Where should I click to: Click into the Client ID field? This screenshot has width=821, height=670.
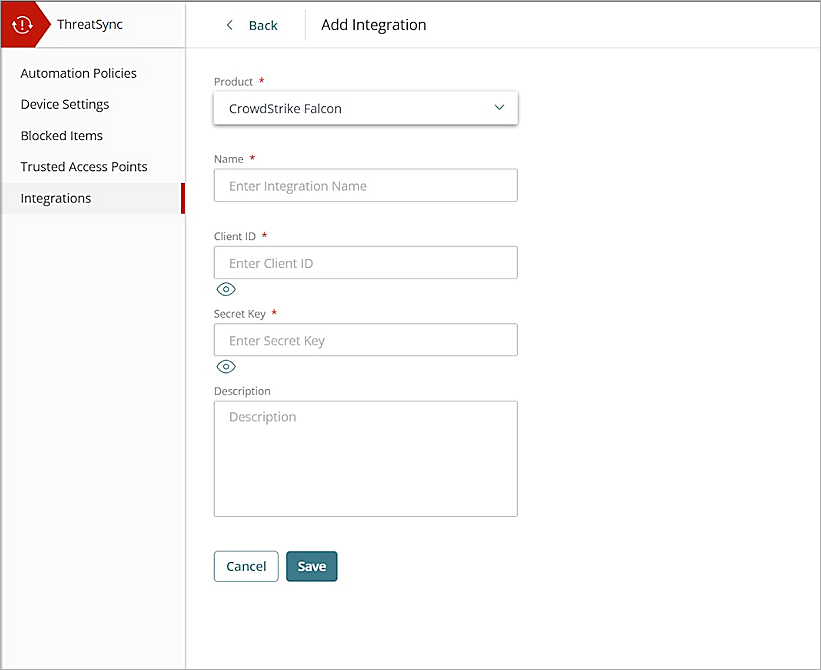click(x=365, y=263)
